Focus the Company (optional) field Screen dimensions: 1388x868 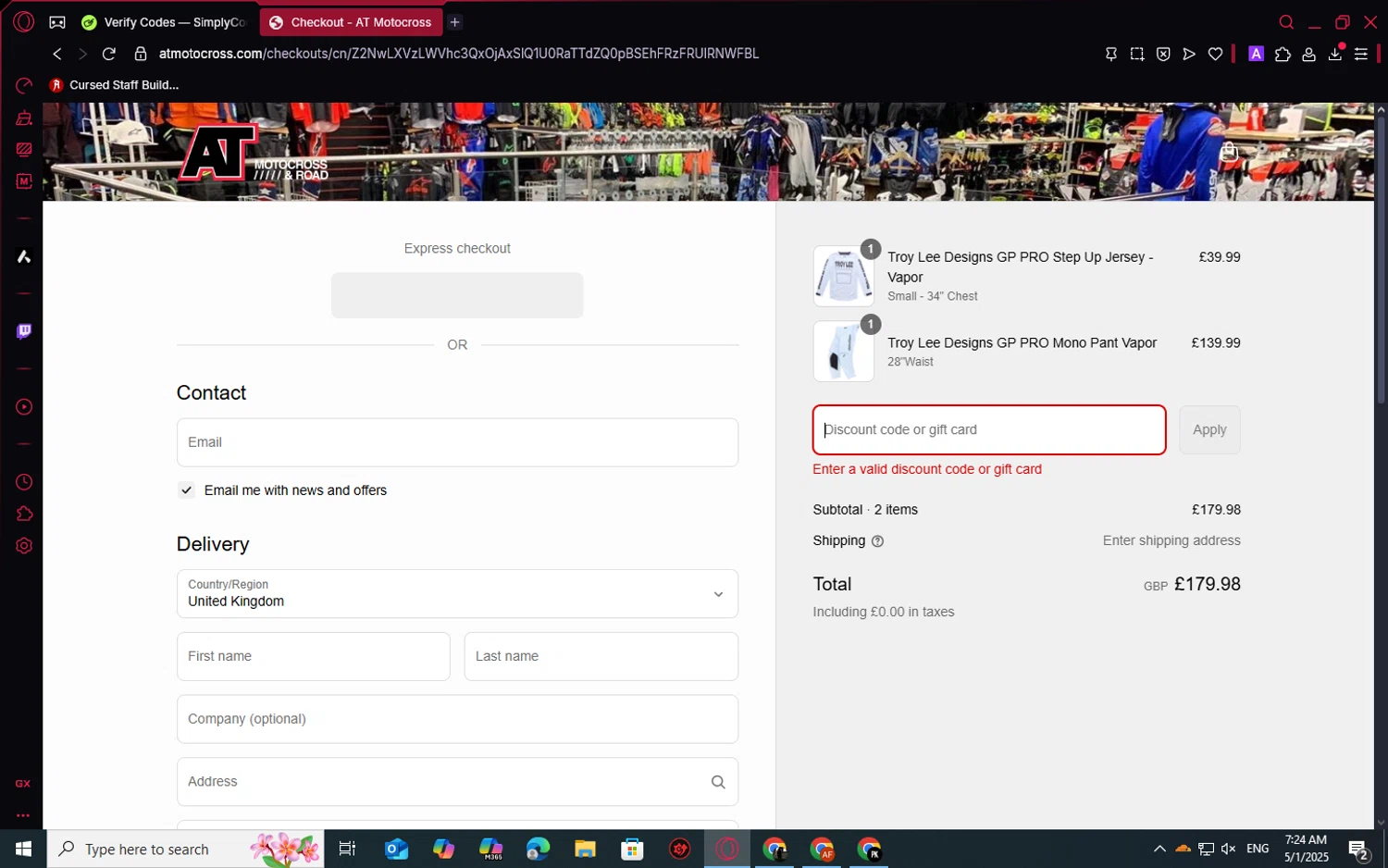coord(457,719)
